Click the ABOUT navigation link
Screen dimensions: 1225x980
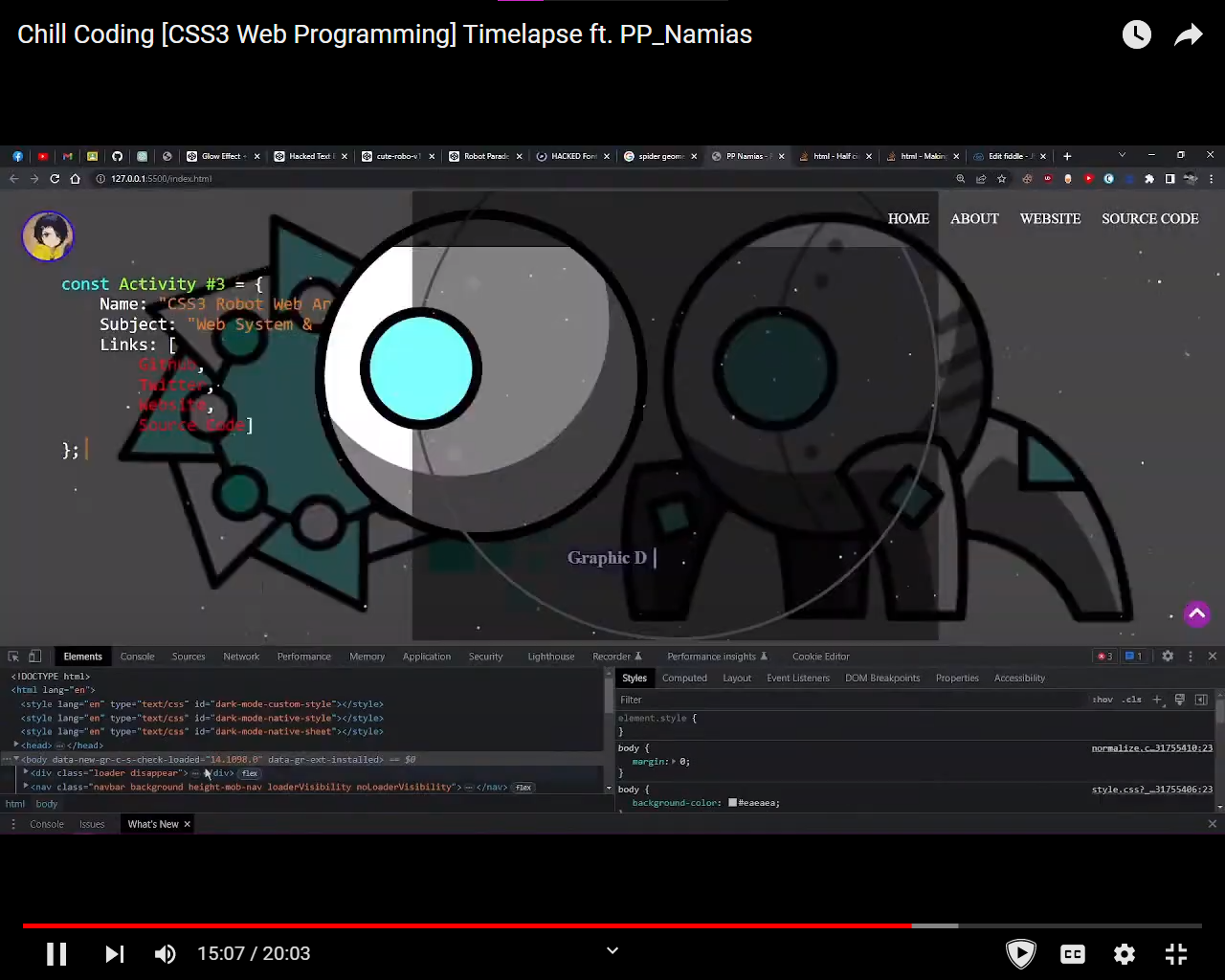pos(974,219)
